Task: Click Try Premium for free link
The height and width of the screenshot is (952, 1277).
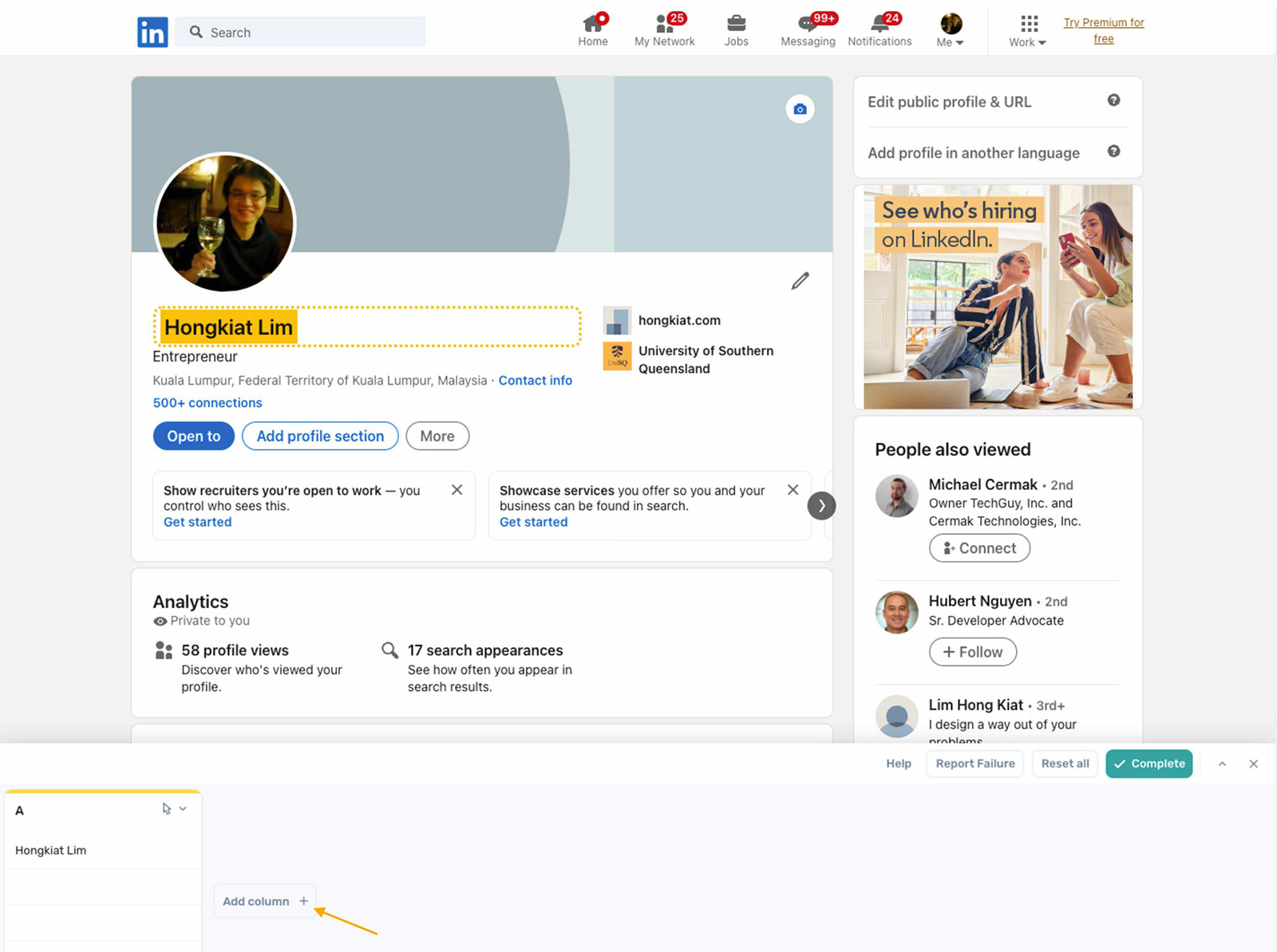Action: [x=1104, y=30]
